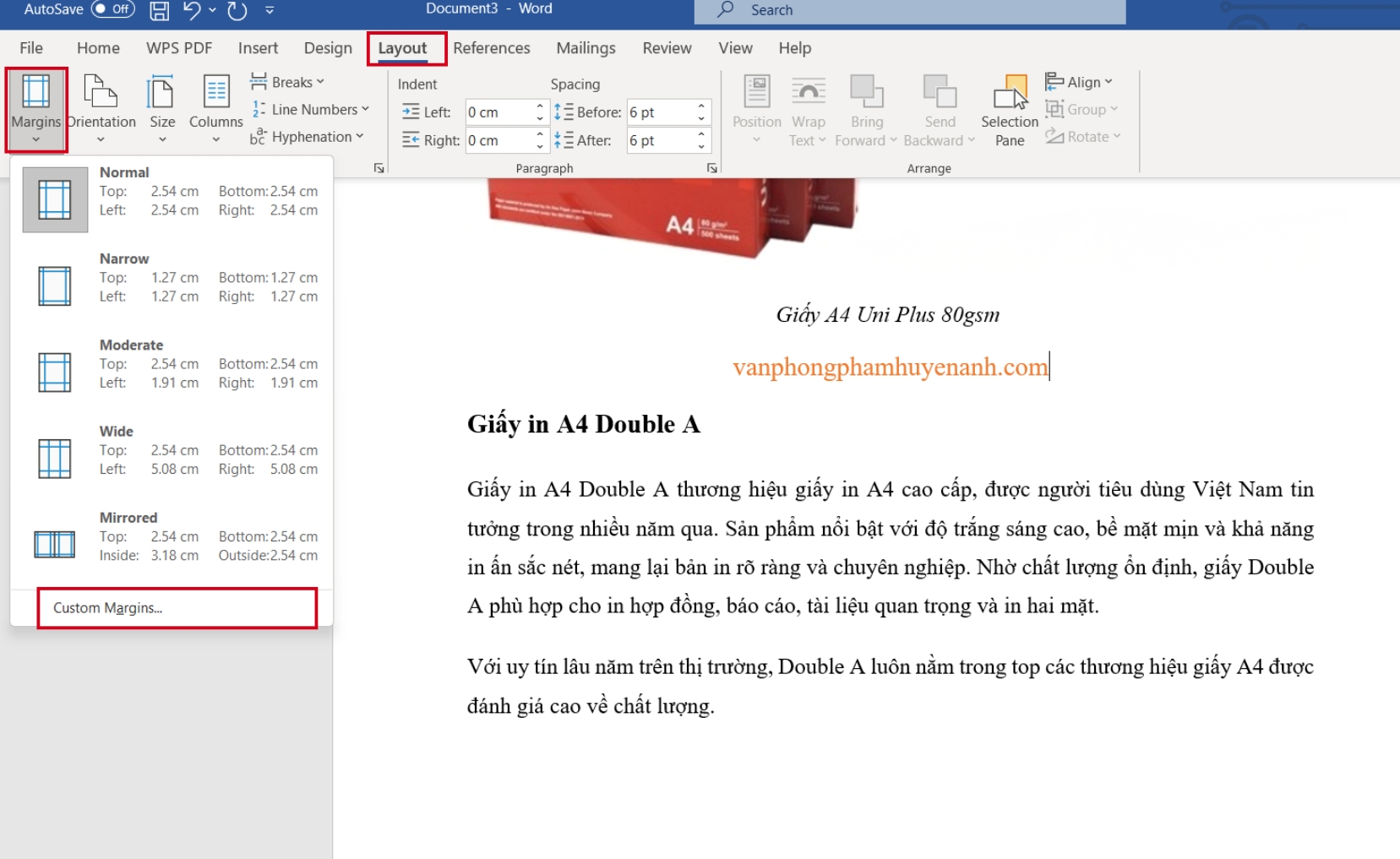Open Page Setup dialog launcher

point(379,168)
